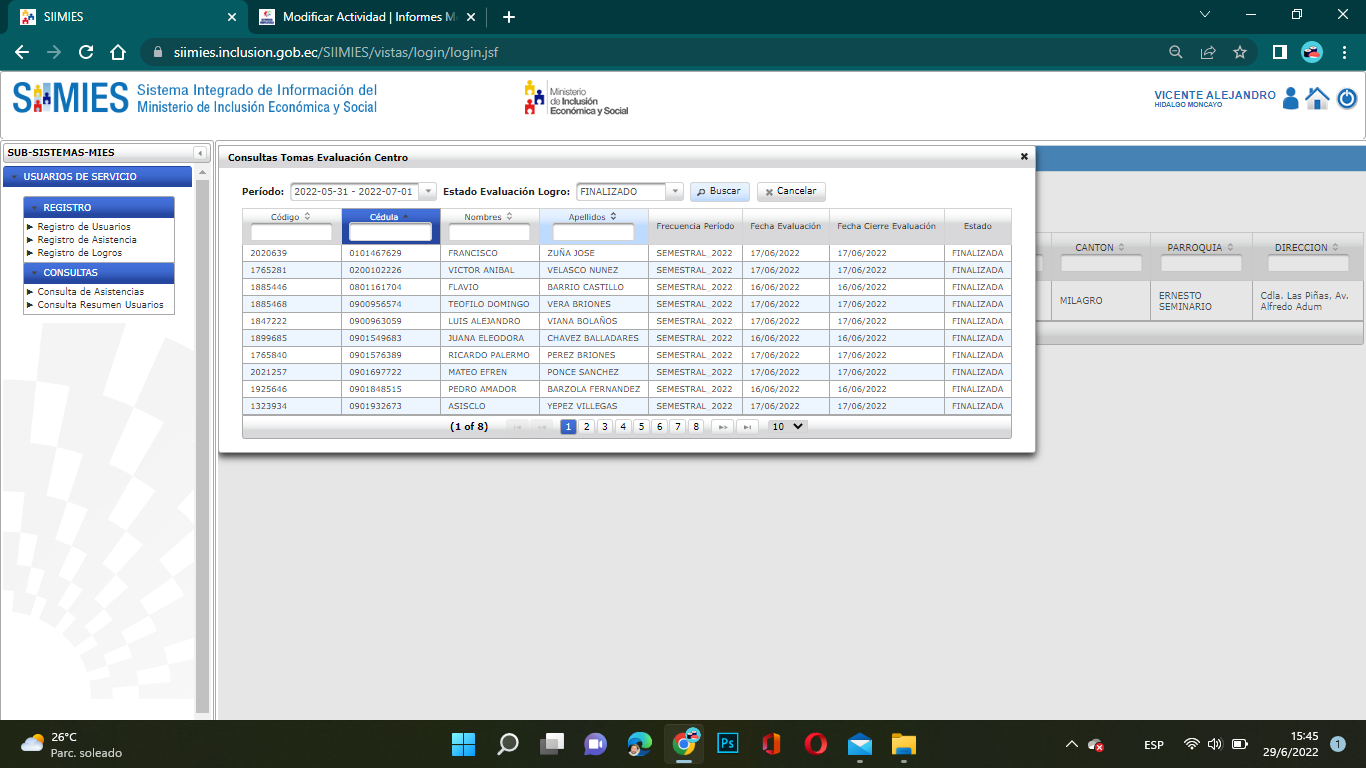The height and width of the screenshot is (768, 1366).
Task: Open Estado Evaluación Logro dropdown
Action: tap(674, 192)
